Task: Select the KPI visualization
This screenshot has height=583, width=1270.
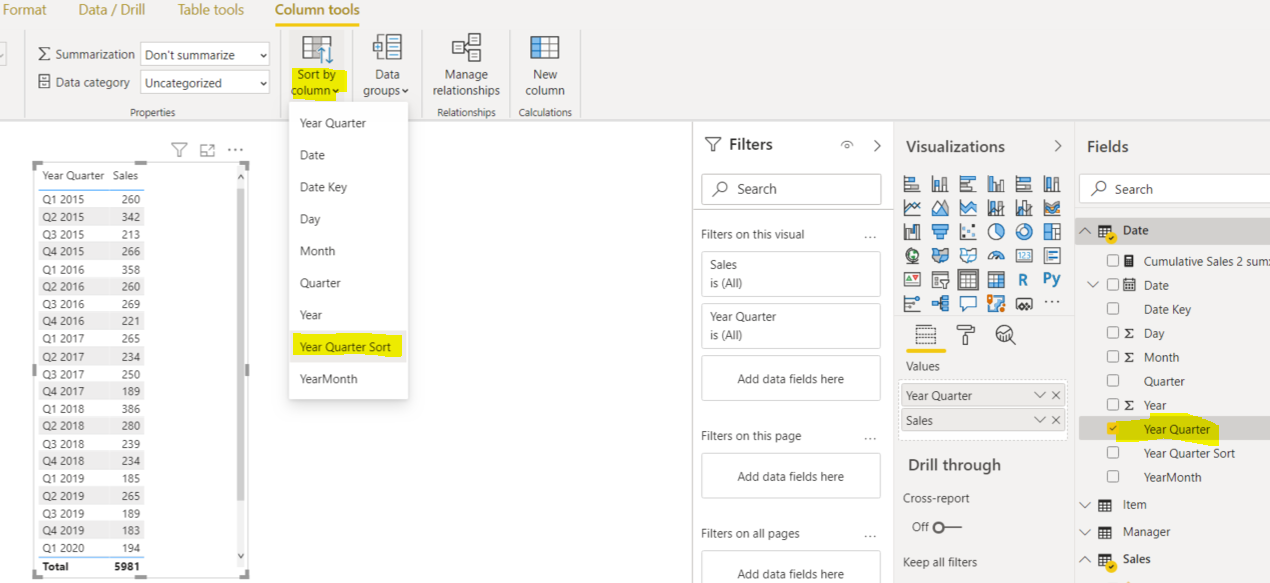Action: pyautogui.click(x=912, y=280)
